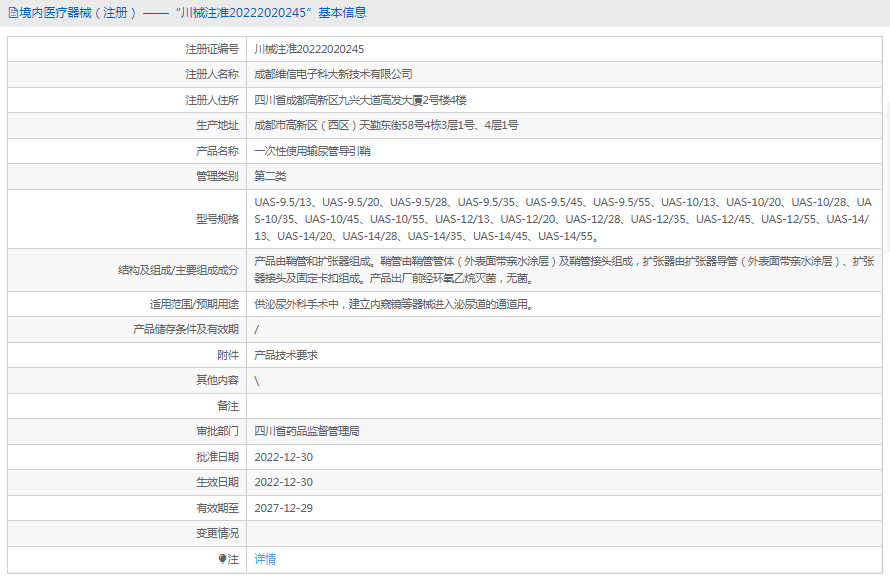Image resolution: width=890 pixels, height=580 pixels.
Task: Click the 注册人住所 label cell
Action: pos(127,100)
